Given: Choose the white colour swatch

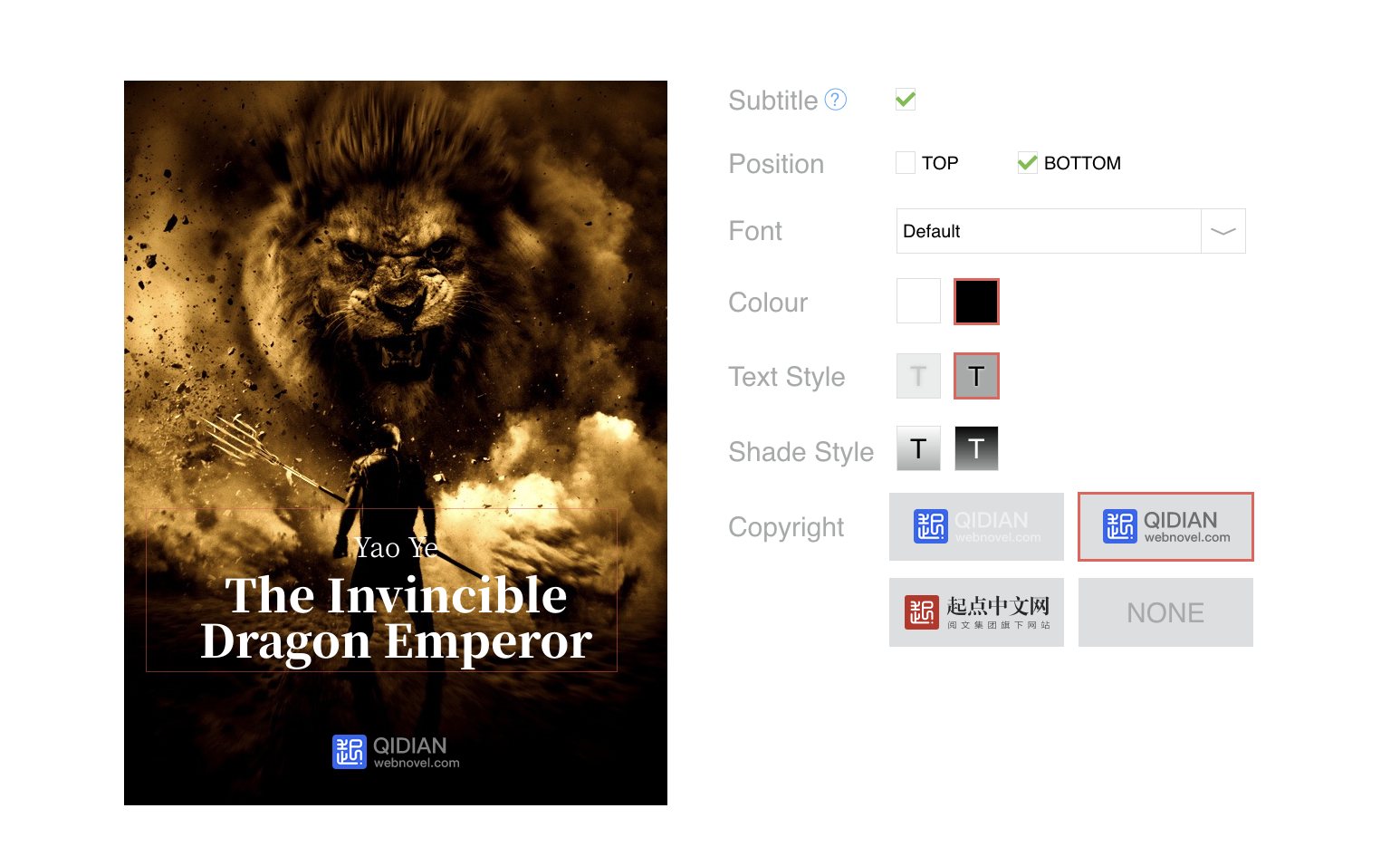Looking at the screenshot, I should 919,301.
